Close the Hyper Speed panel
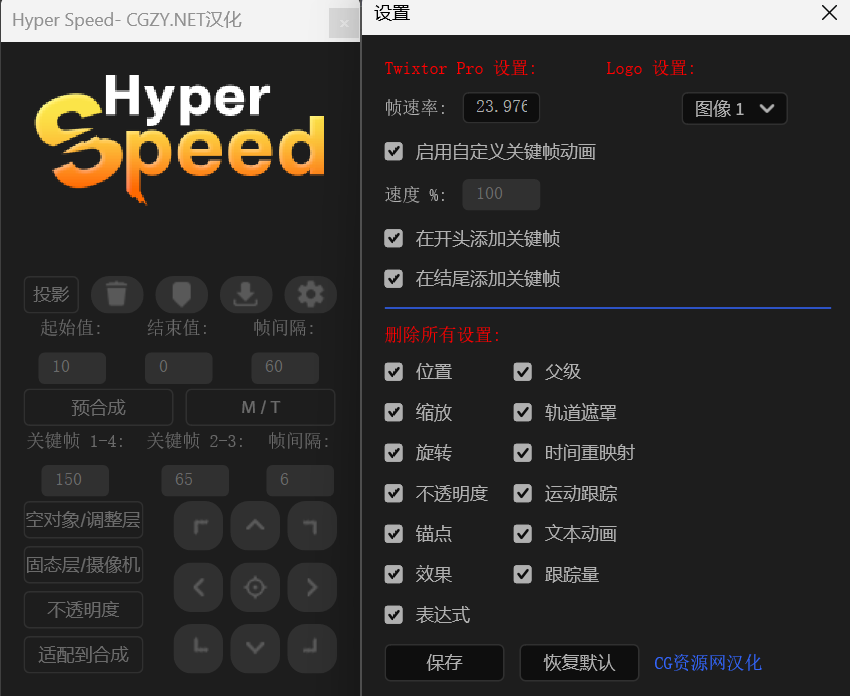Viewport: 850px width, 696px height. 344,23
